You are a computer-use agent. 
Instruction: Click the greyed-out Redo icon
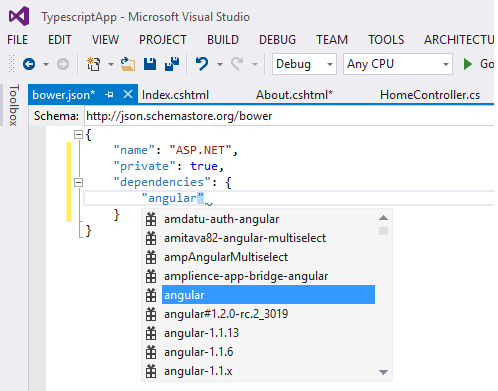click(237, 64)
